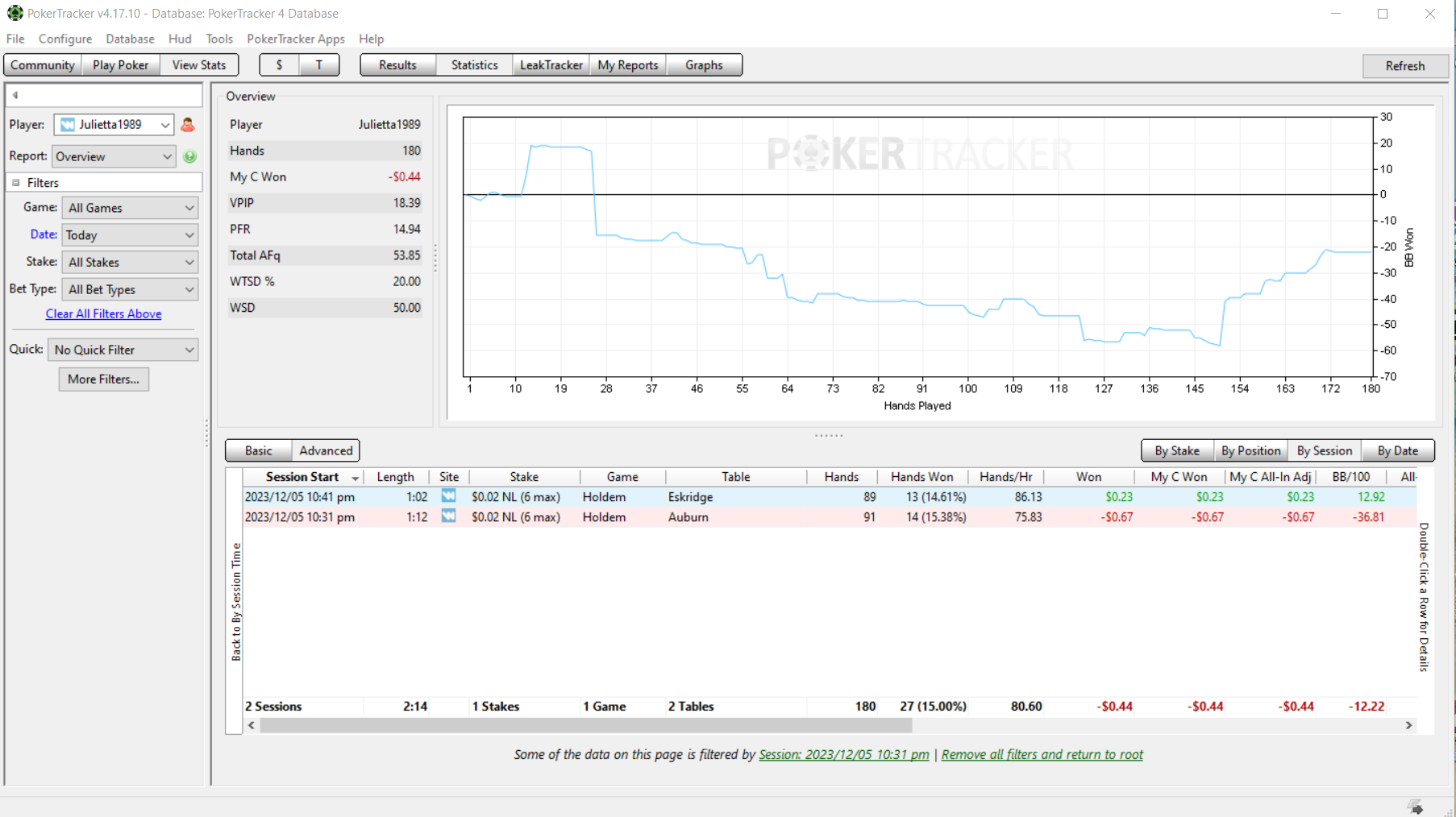Open the Graphs tab

704,65
